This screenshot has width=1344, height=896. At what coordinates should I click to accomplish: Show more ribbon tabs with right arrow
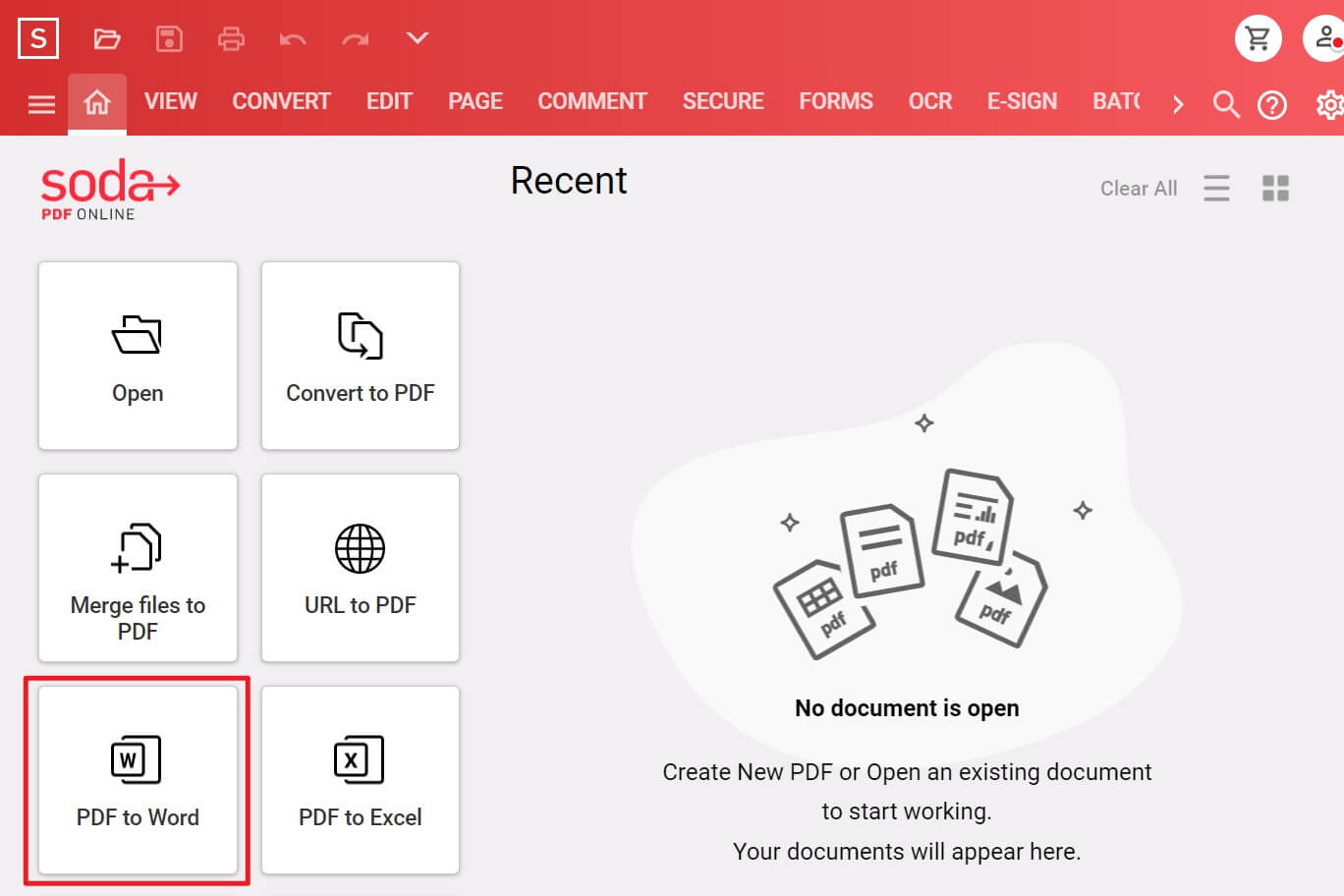[1178, 104]
